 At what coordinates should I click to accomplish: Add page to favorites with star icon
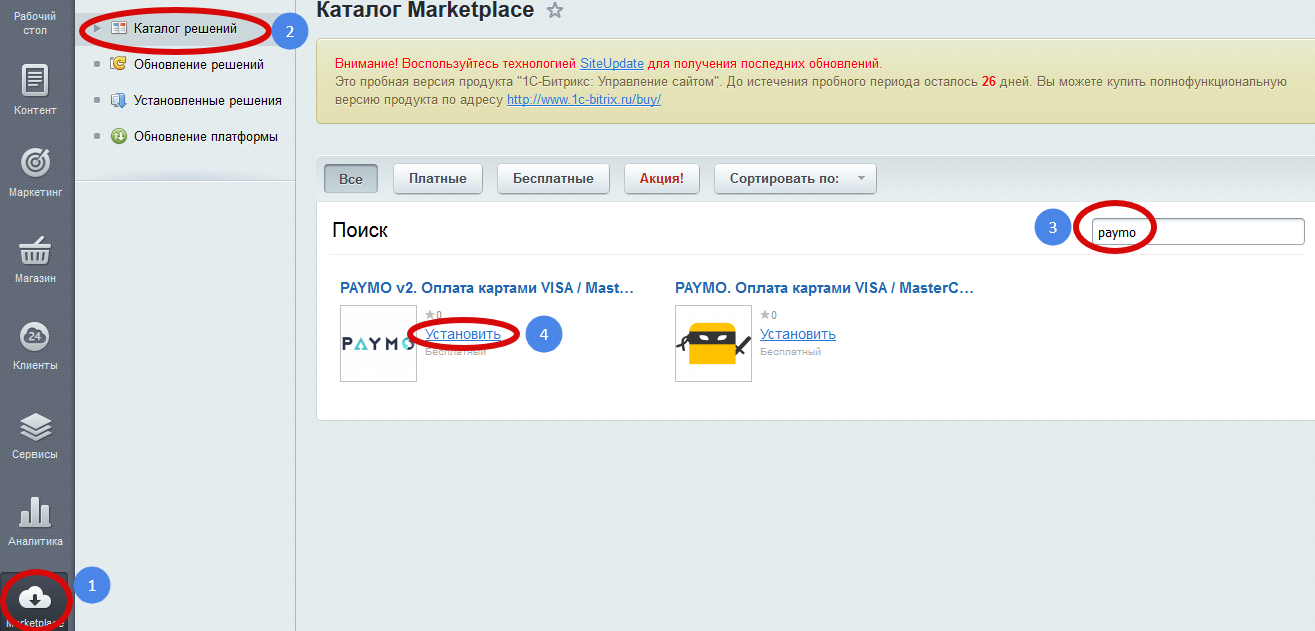click(555, 11)
